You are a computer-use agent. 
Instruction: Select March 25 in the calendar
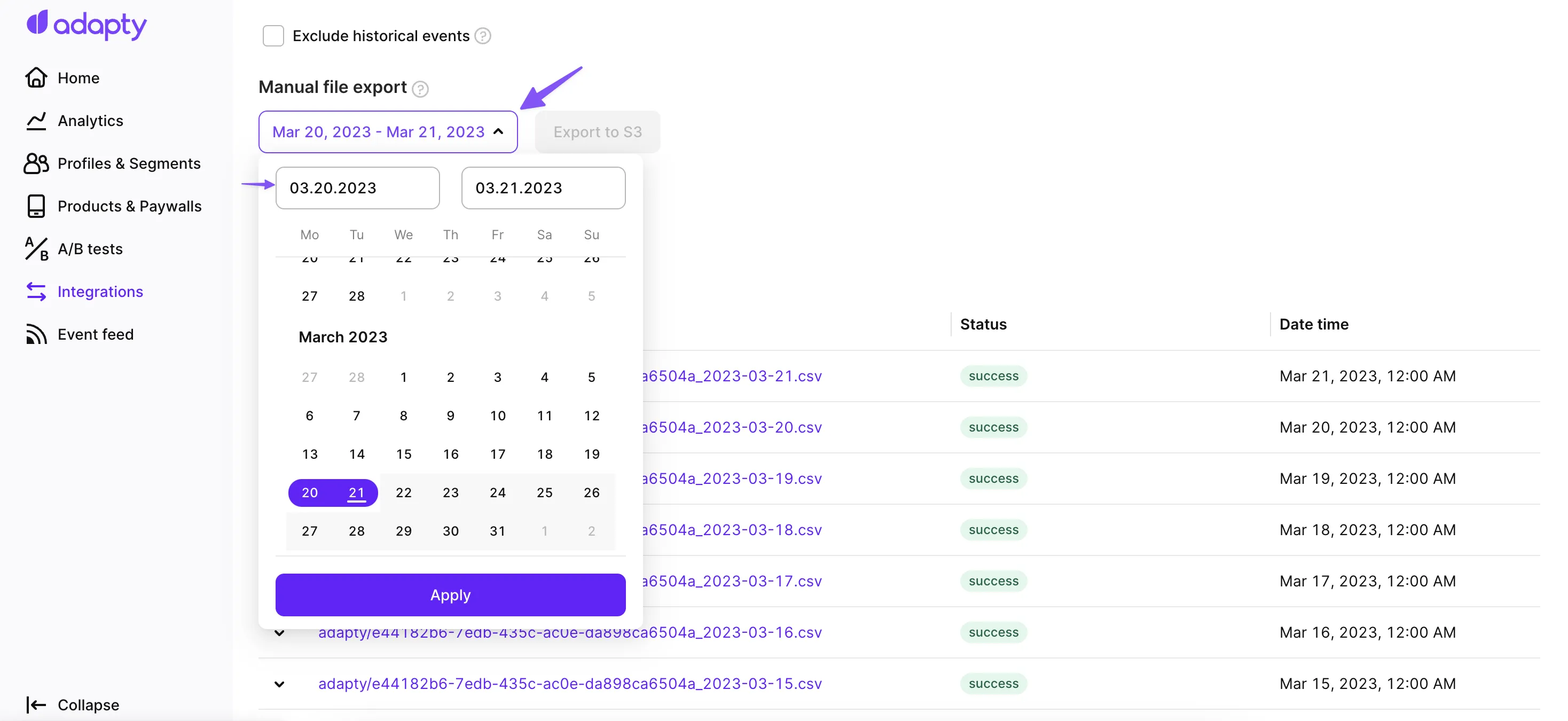544,492
